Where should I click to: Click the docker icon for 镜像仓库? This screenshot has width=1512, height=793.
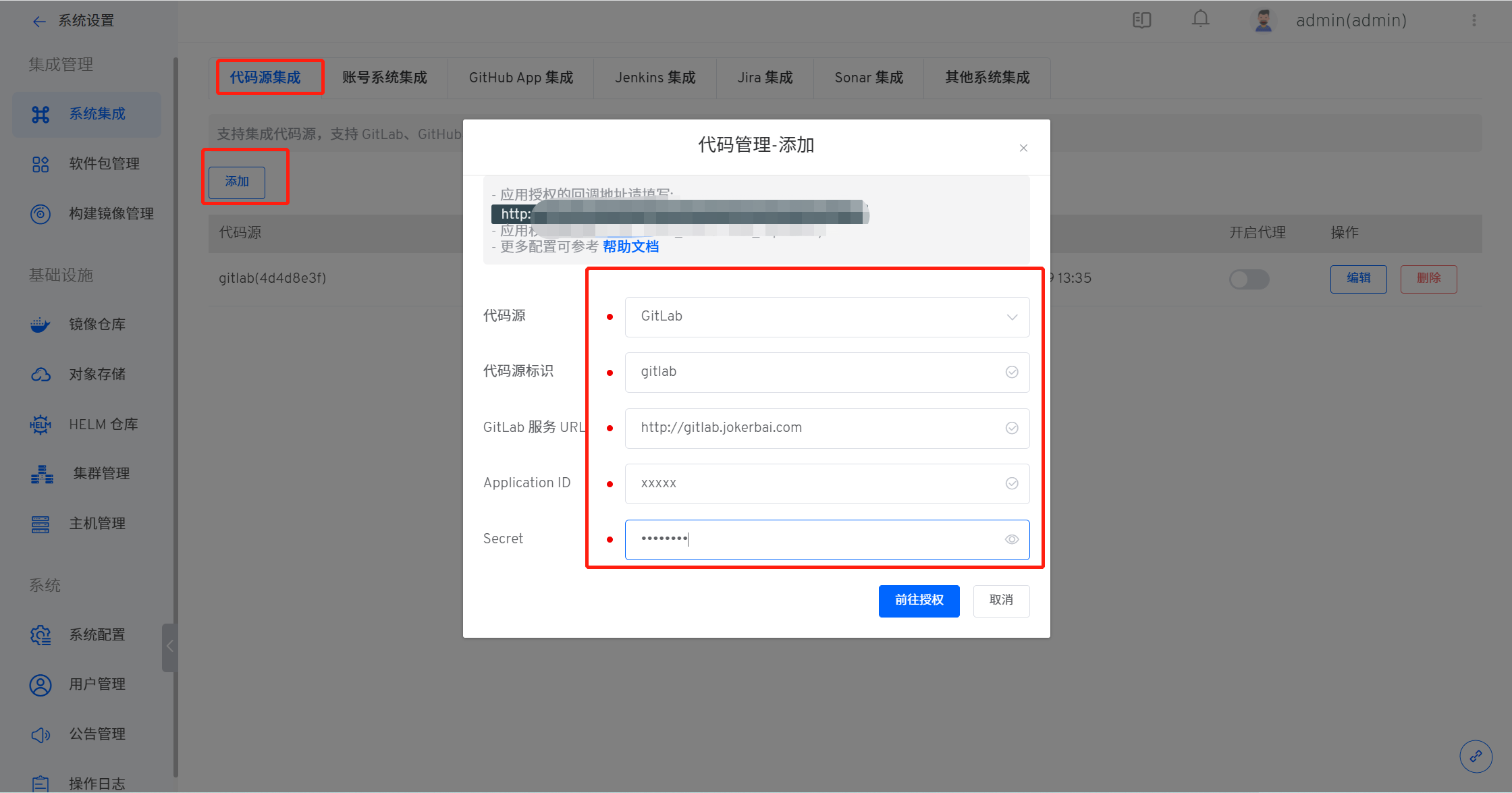[40, 325]
